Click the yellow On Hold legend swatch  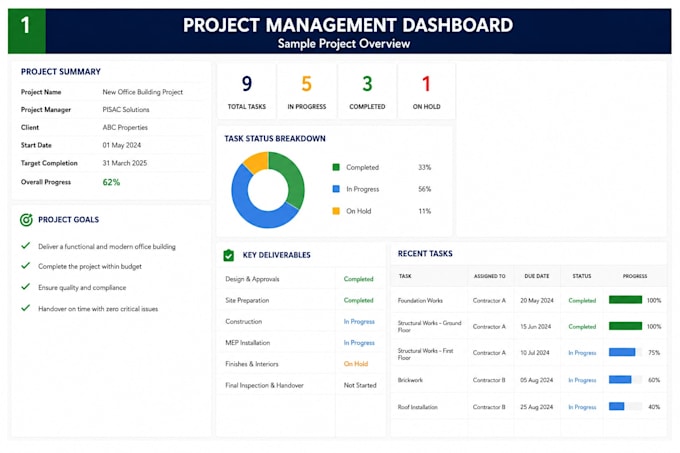tap(336, 211)
